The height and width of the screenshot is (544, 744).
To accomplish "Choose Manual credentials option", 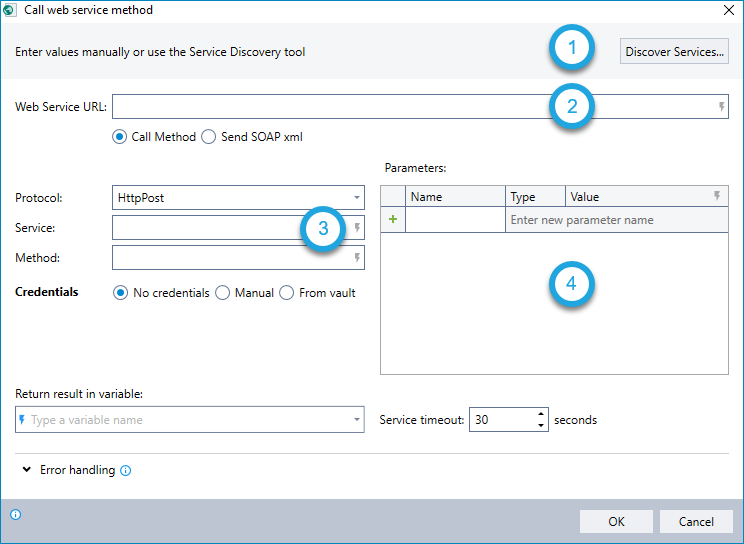I will (x=224, y=293).
